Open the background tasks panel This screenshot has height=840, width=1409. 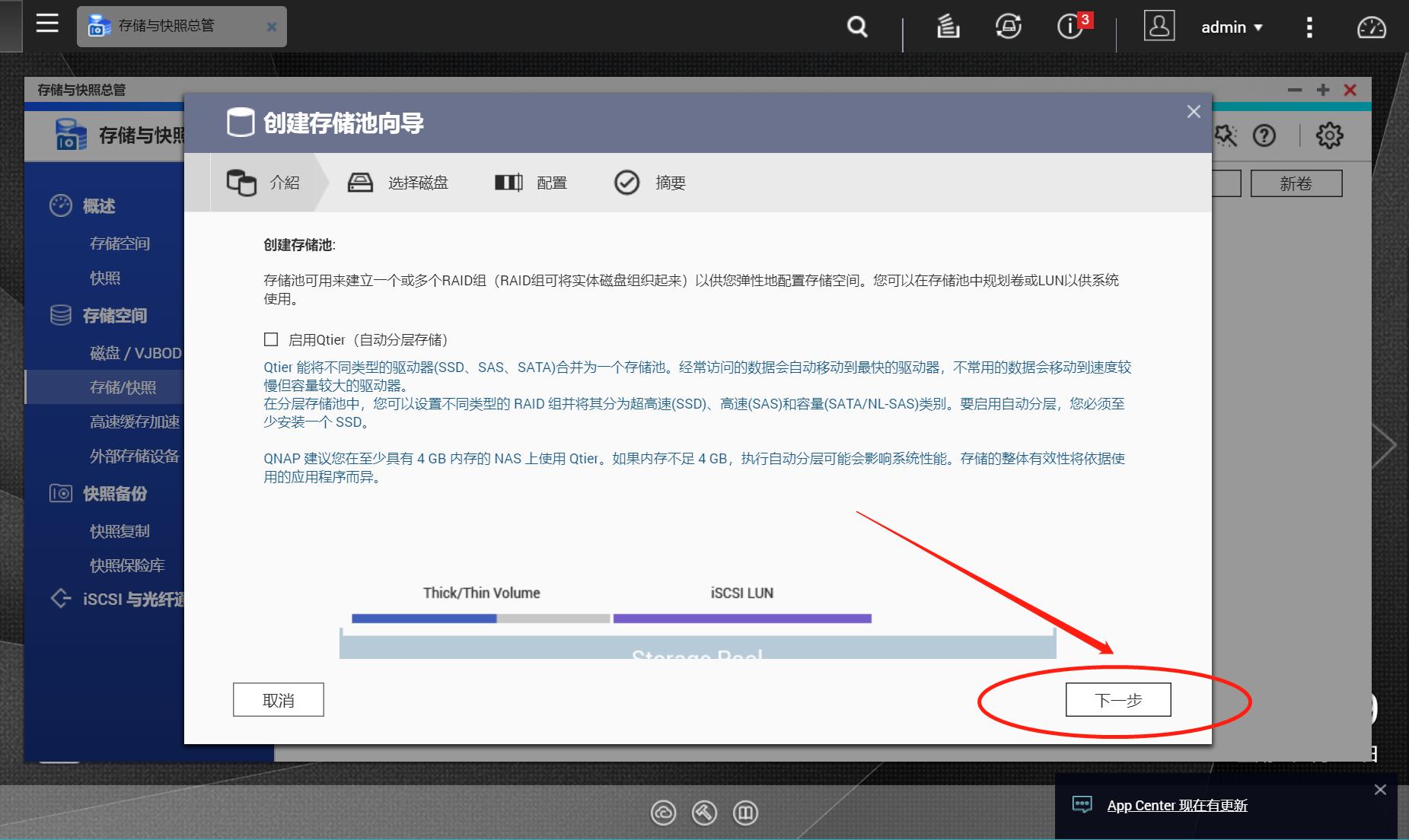pyautogui.click(x=948, y=27)
